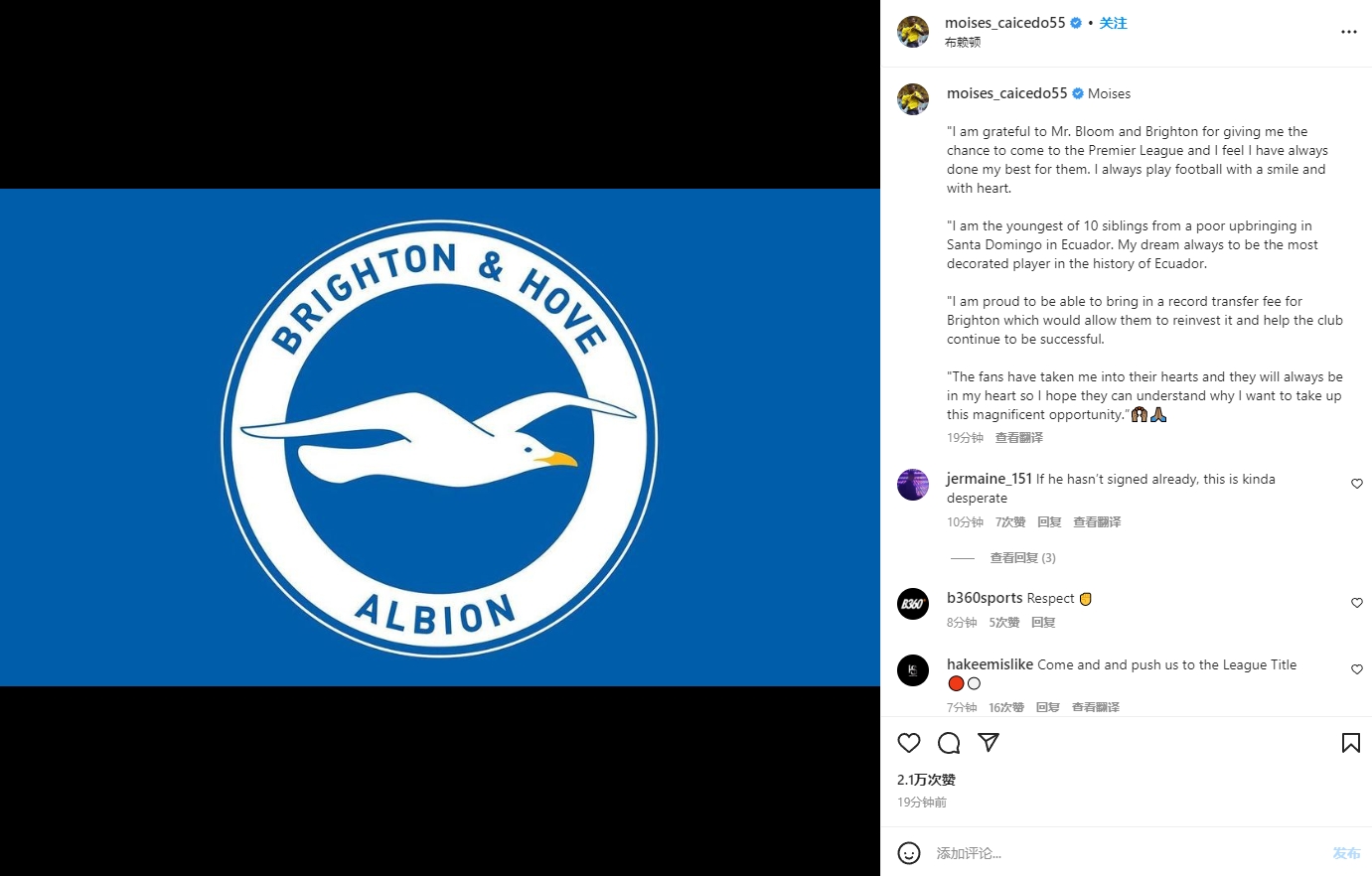Image resolution: width=1372 pixels, height=876 pixels.
Task: Expand the 查看回复 (3) replies
Action: pos(1022,558)
